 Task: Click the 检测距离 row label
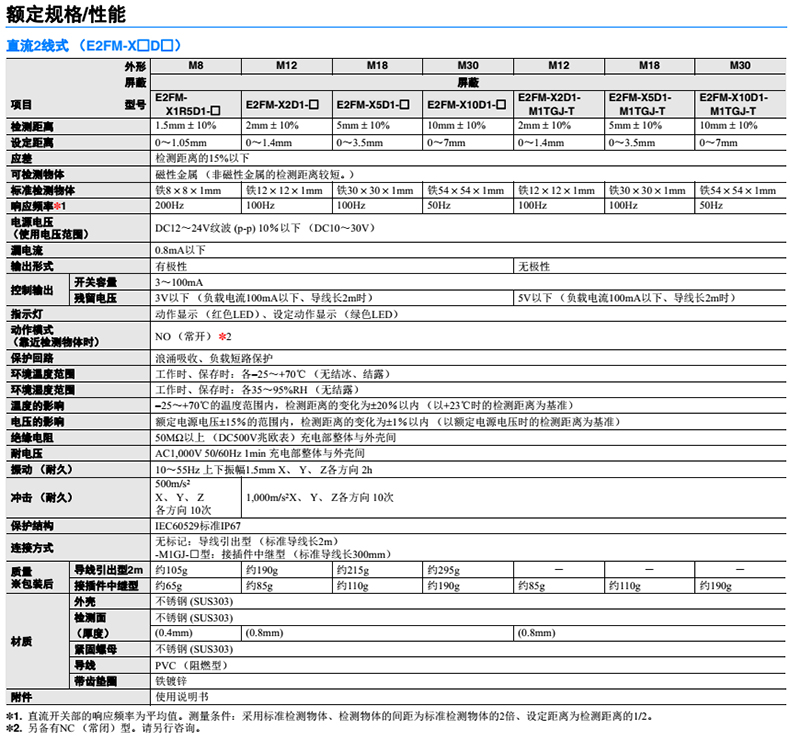(x=32, y=127)
